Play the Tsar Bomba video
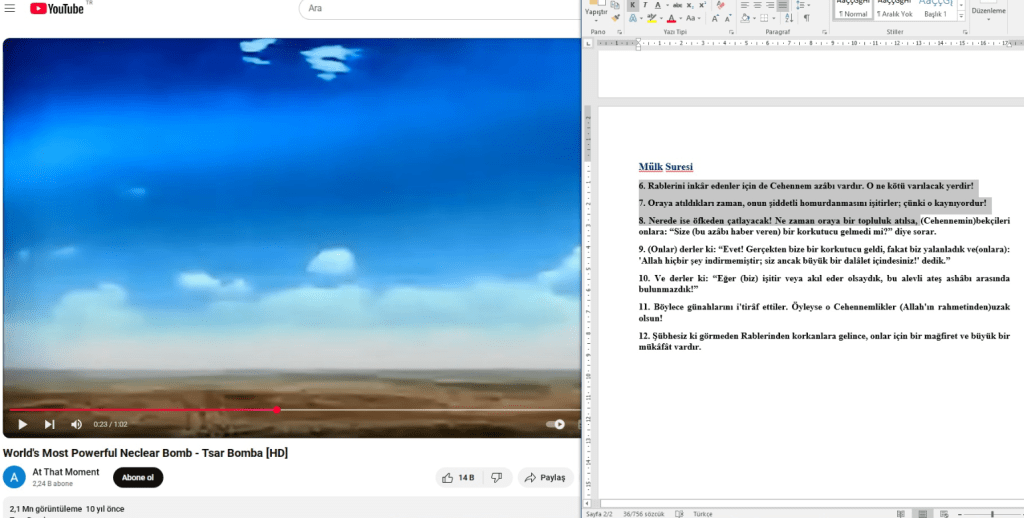Viewport: 1024px width, 518px height. pos(22,424)
